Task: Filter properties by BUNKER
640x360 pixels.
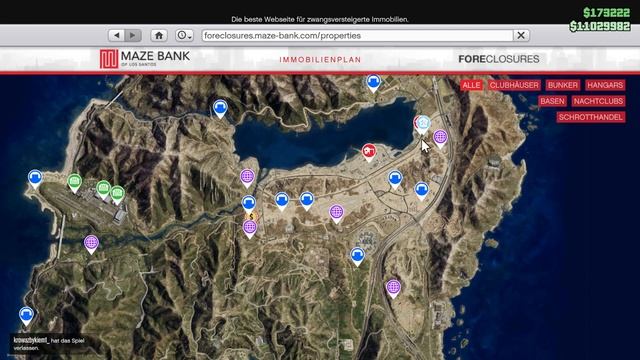Action: coord(562,85)
